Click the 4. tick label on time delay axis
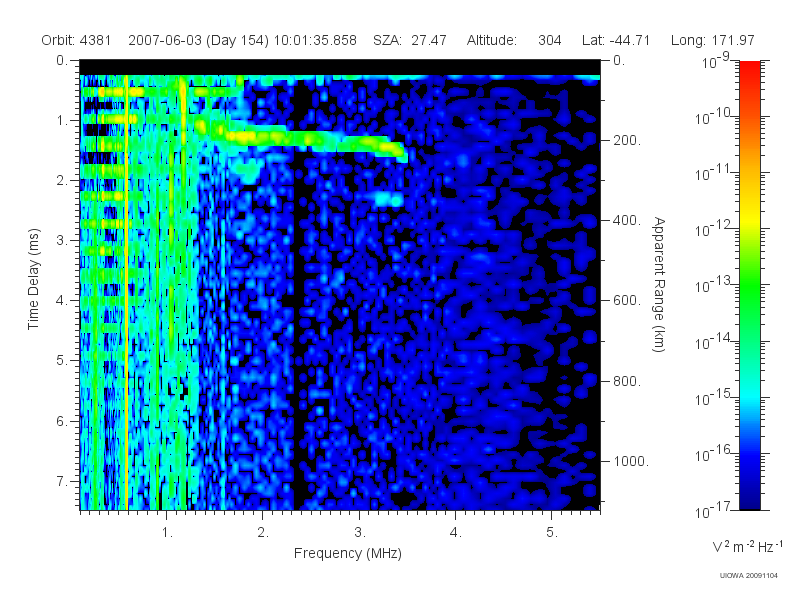This screenshot has height=600, width=800. pos(62,301)
